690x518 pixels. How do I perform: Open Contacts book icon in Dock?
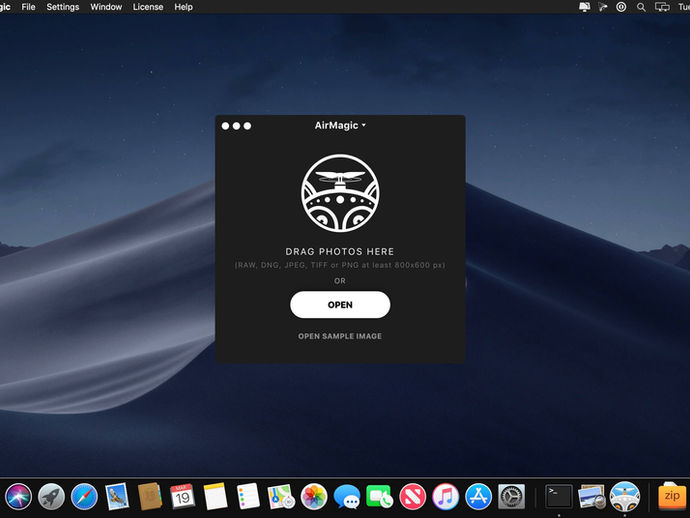(x=150, y=496)
